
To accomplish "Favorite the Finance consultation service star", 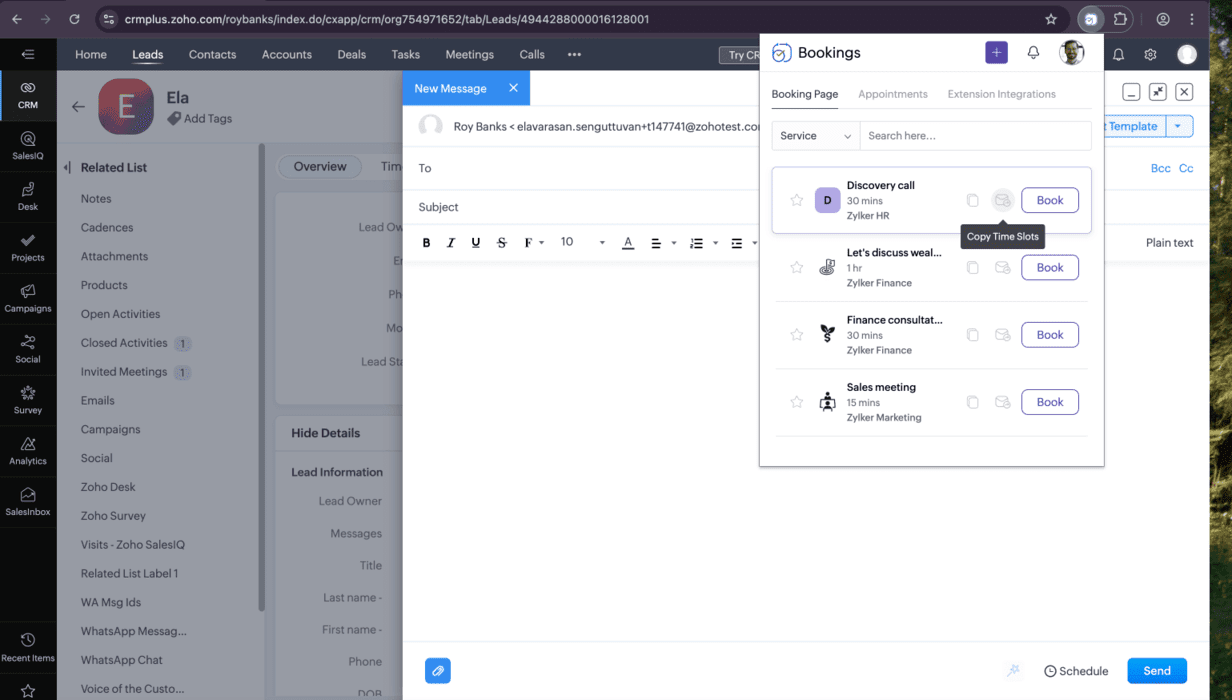I will [x=797, y=335].
